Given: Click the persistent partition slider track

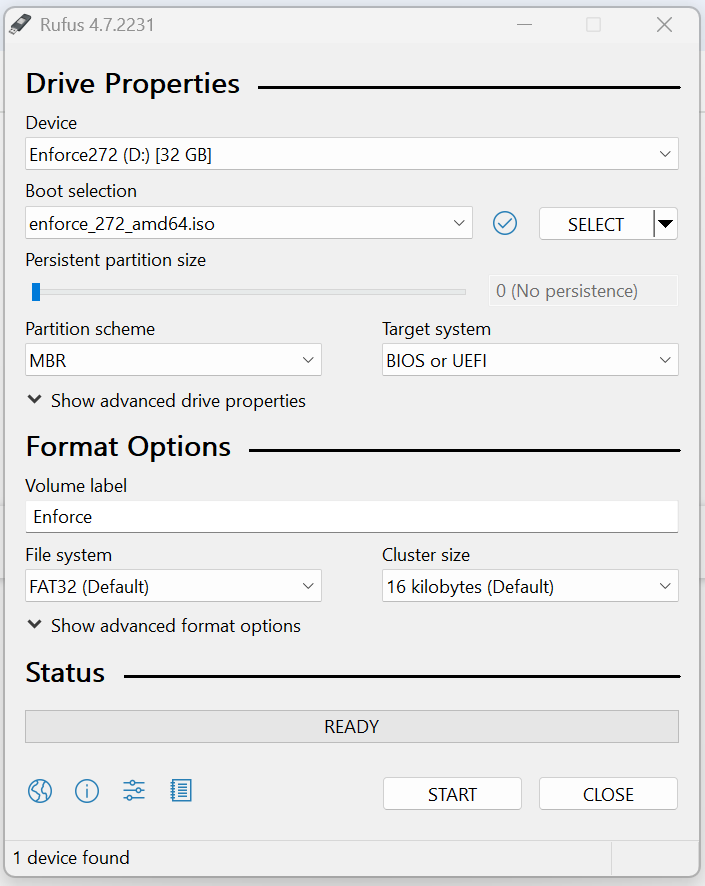Looking at the screenshot, I should (249, 292).
